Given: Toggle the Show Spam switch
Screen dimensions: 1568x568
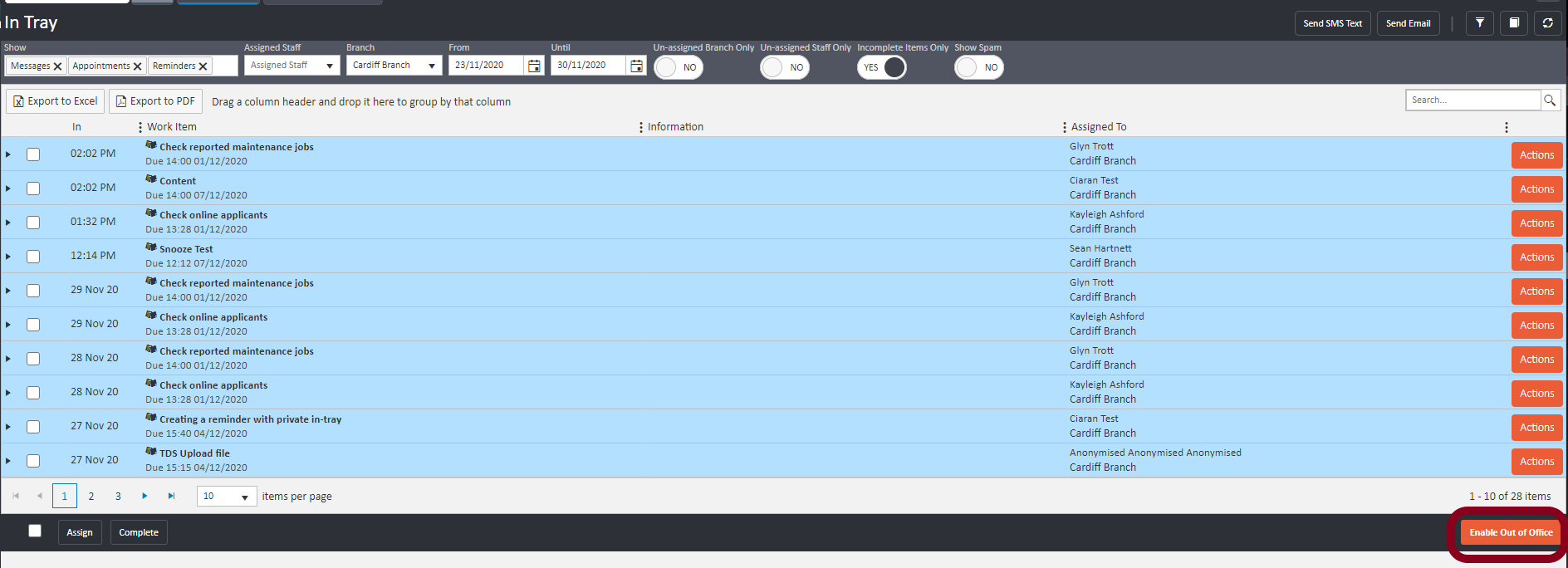Looking at the screenshot, I should click(x=978, y=67).
